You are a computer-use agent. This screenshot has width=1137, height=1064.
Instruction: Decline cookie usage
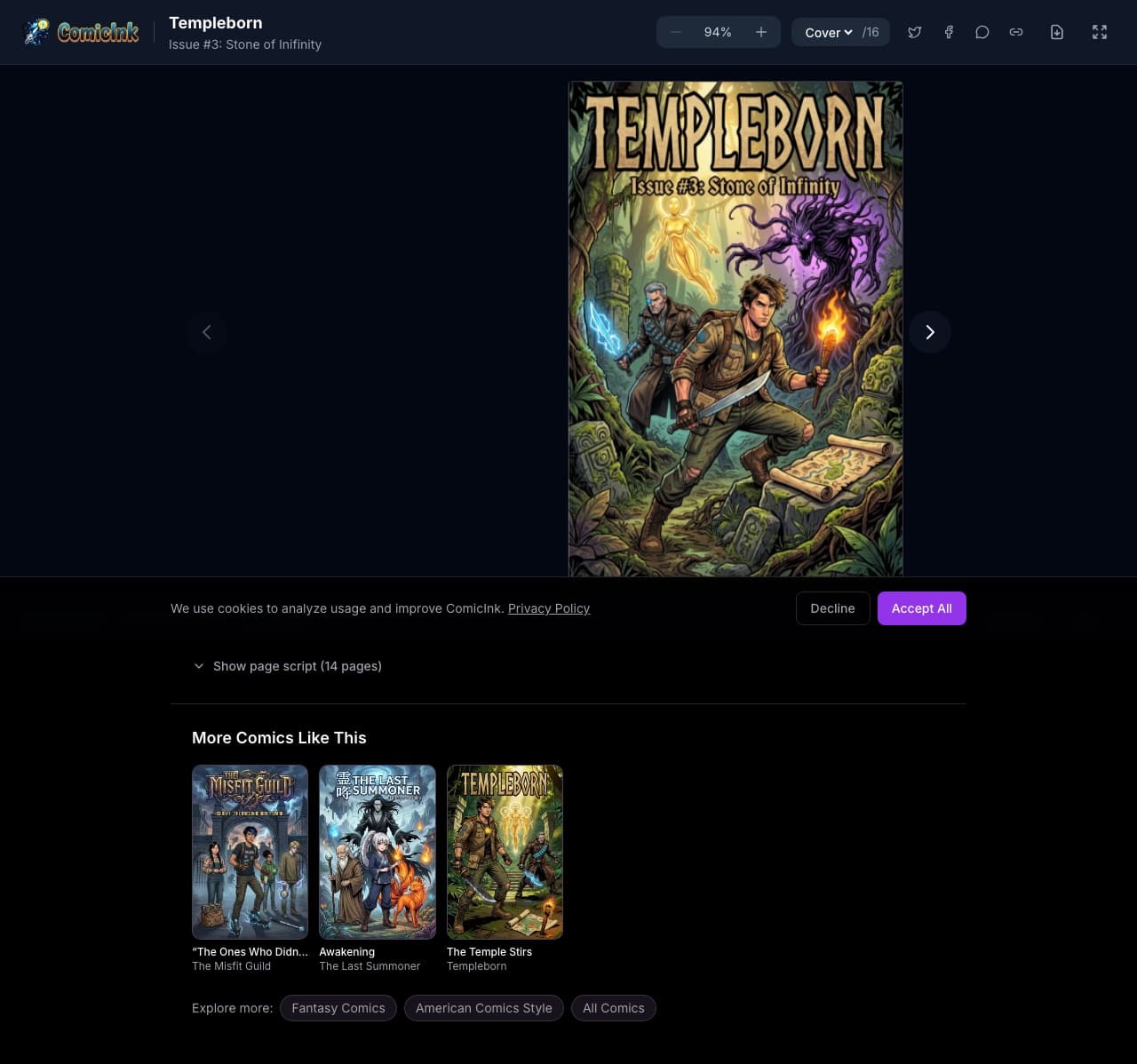pyautogui.click(x=832, y=608)
